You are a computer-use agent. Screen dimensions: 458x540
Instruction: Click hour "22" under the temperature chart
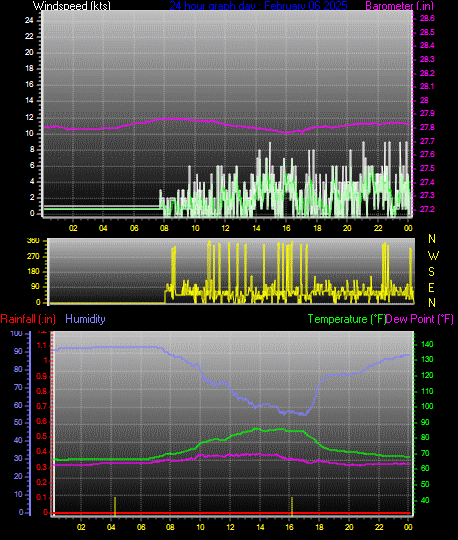[x=379, y=527]
